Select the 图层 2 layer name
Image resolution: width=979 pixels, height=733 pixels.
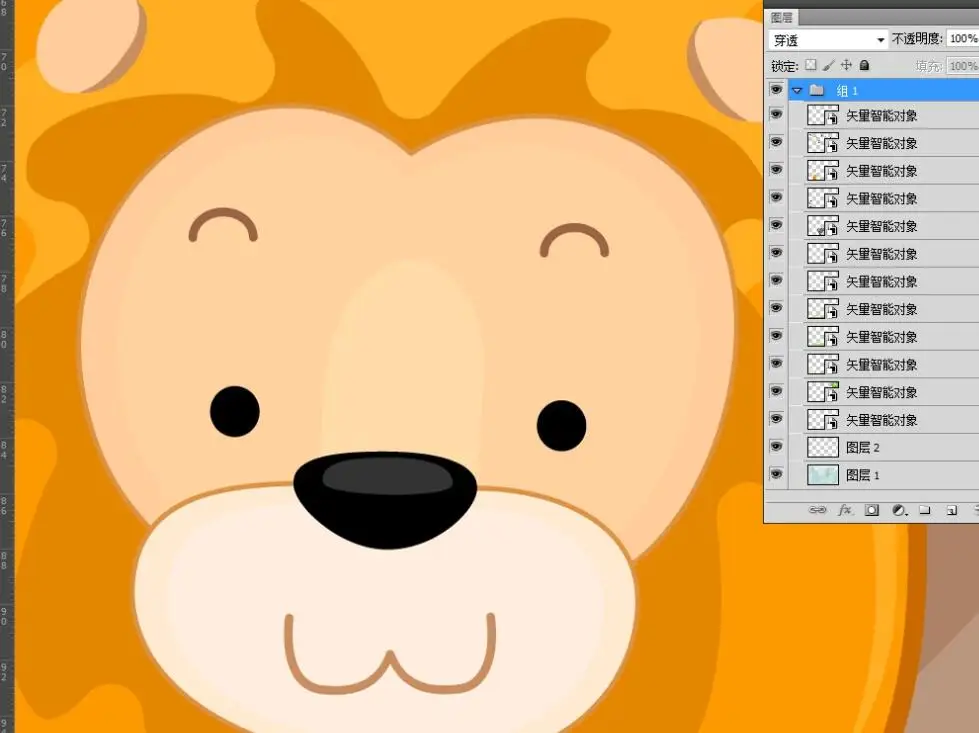click(863, 447)
